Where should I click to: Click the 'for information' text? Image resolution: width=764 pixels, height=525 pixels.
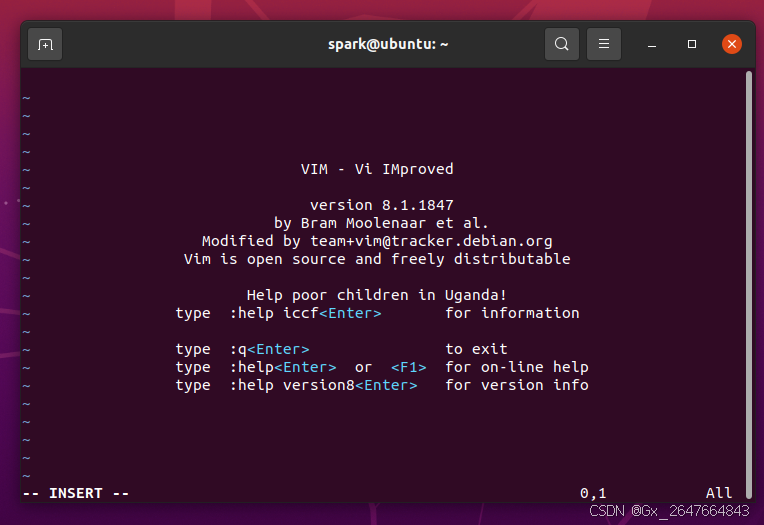(x=512, y=313)
